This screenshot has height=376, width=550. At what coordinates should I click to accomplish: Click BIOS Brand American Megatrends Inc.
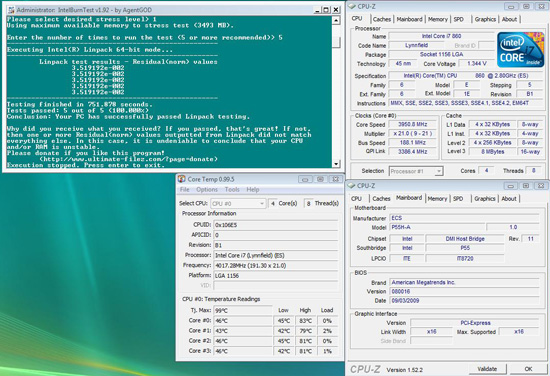point(464,282)
